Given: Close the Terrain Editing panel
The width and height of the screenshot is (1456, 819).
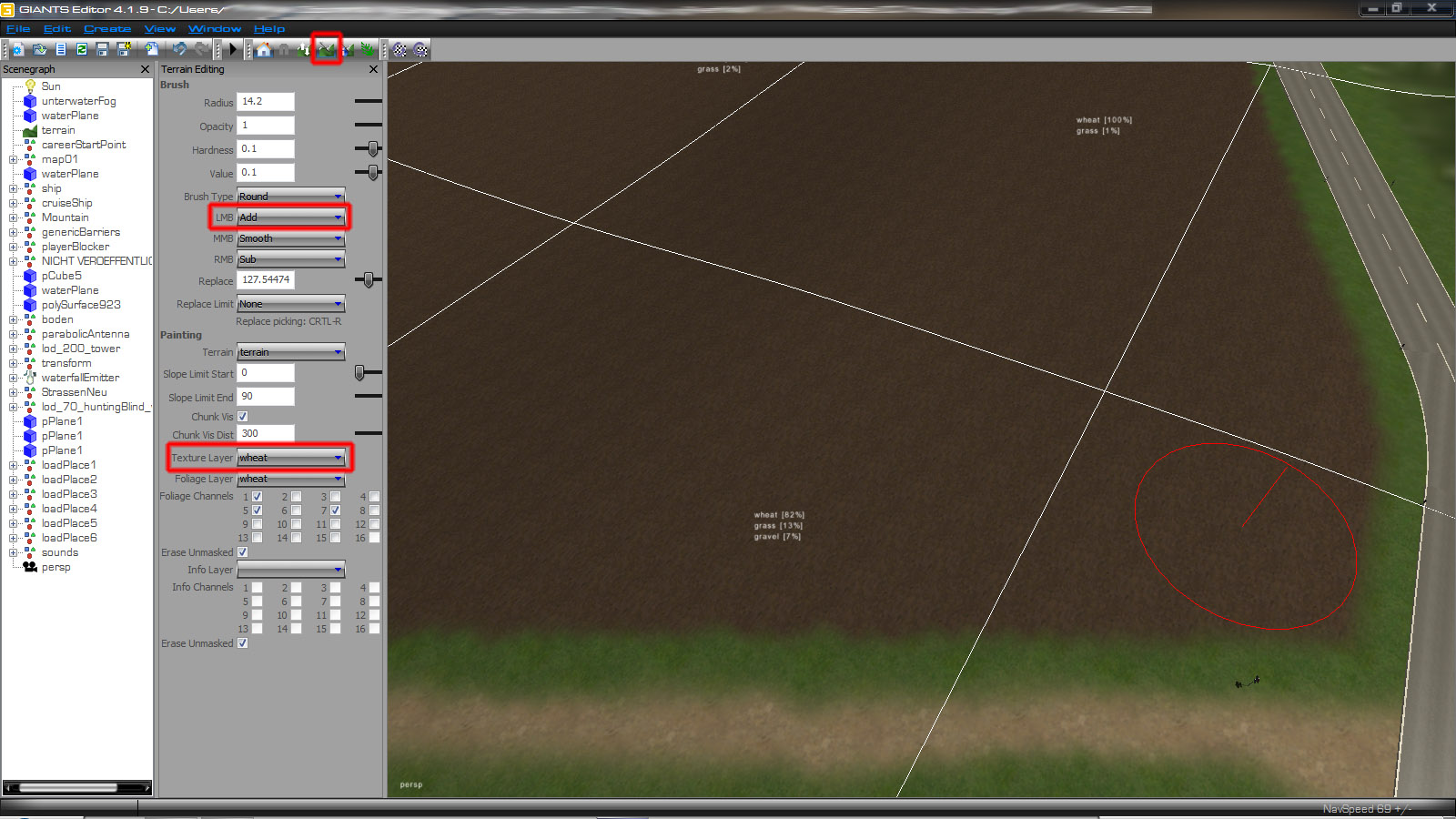Looking at the screenshot, I should click(373, 69).
